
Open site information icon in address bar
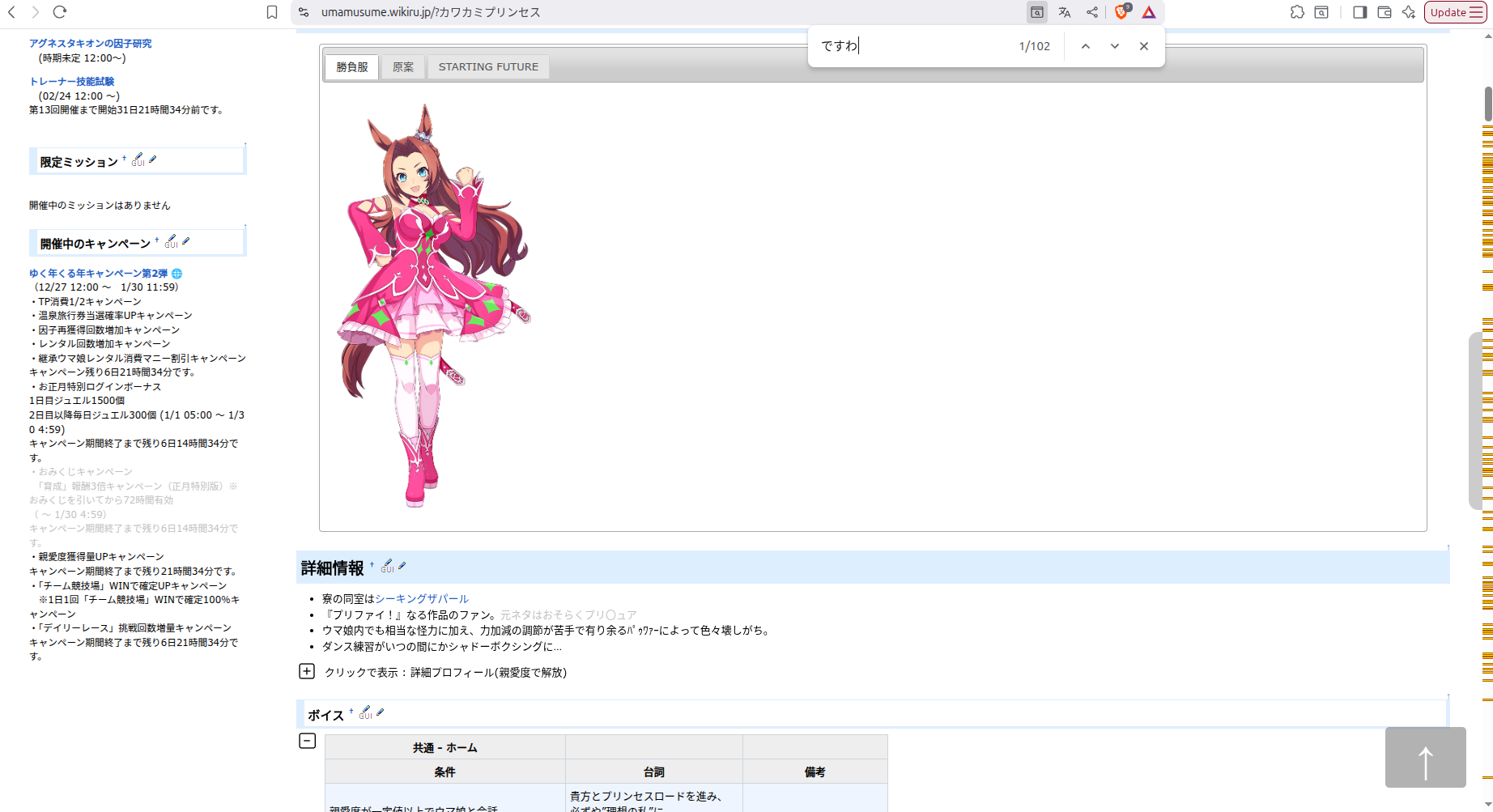[x=304, y=12]
